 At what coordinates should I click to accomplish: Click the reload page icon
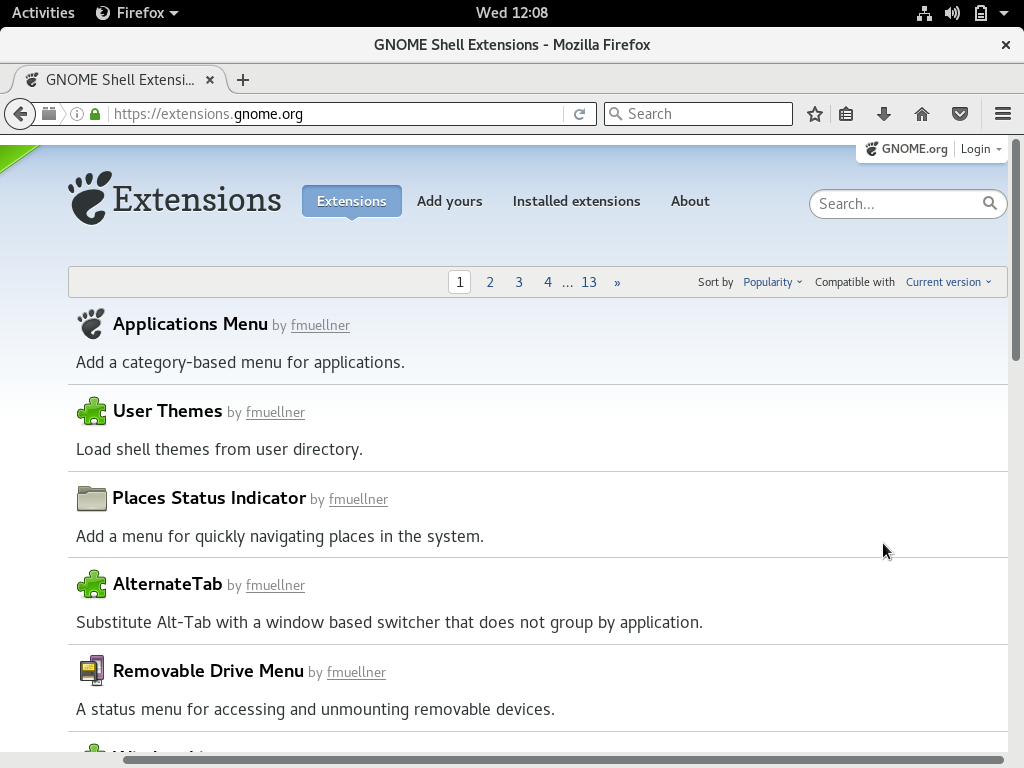tap(579, 114)
